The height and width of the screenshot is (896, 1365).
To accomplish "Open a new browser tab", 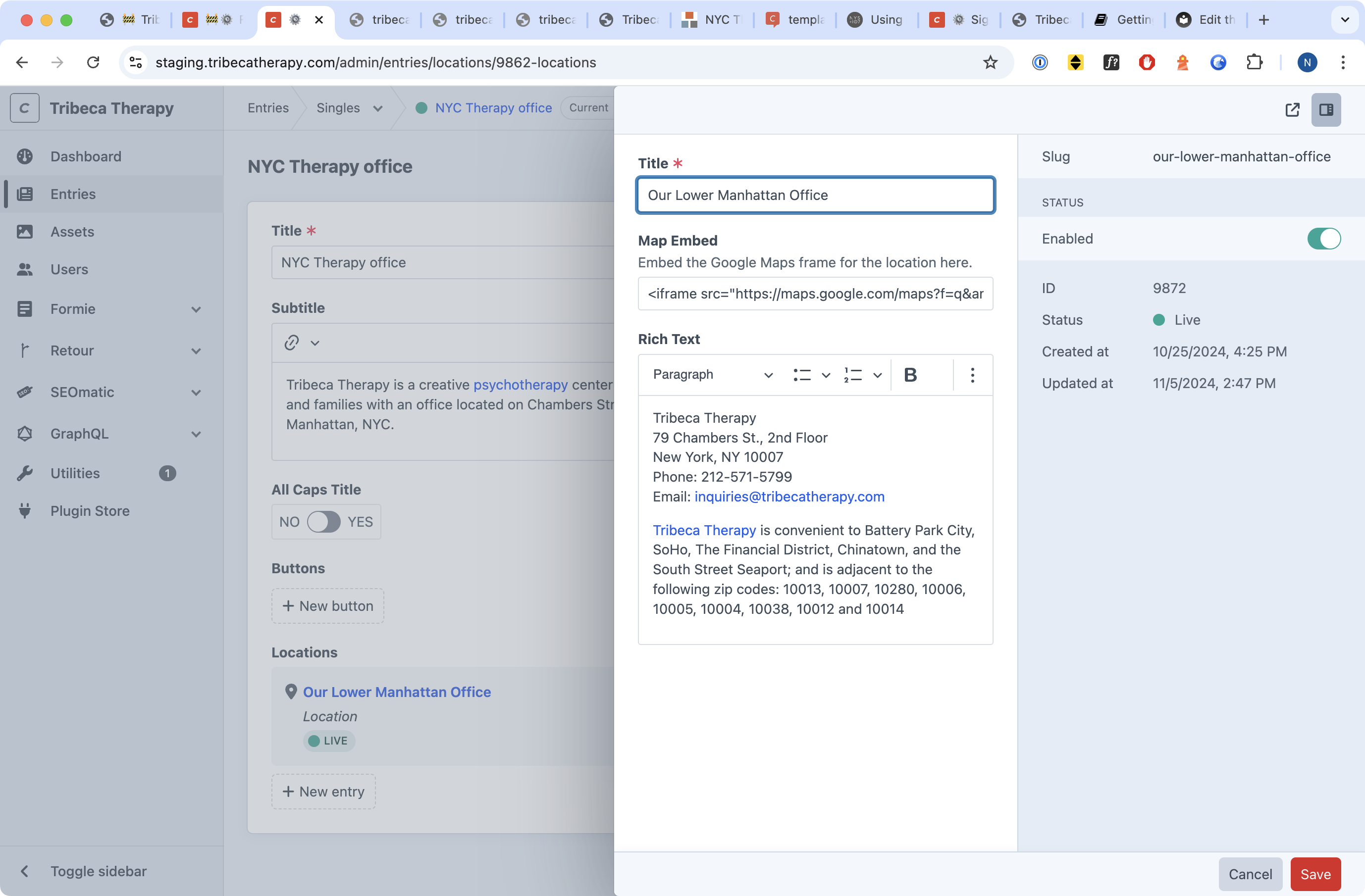I will click(1263, 20).
